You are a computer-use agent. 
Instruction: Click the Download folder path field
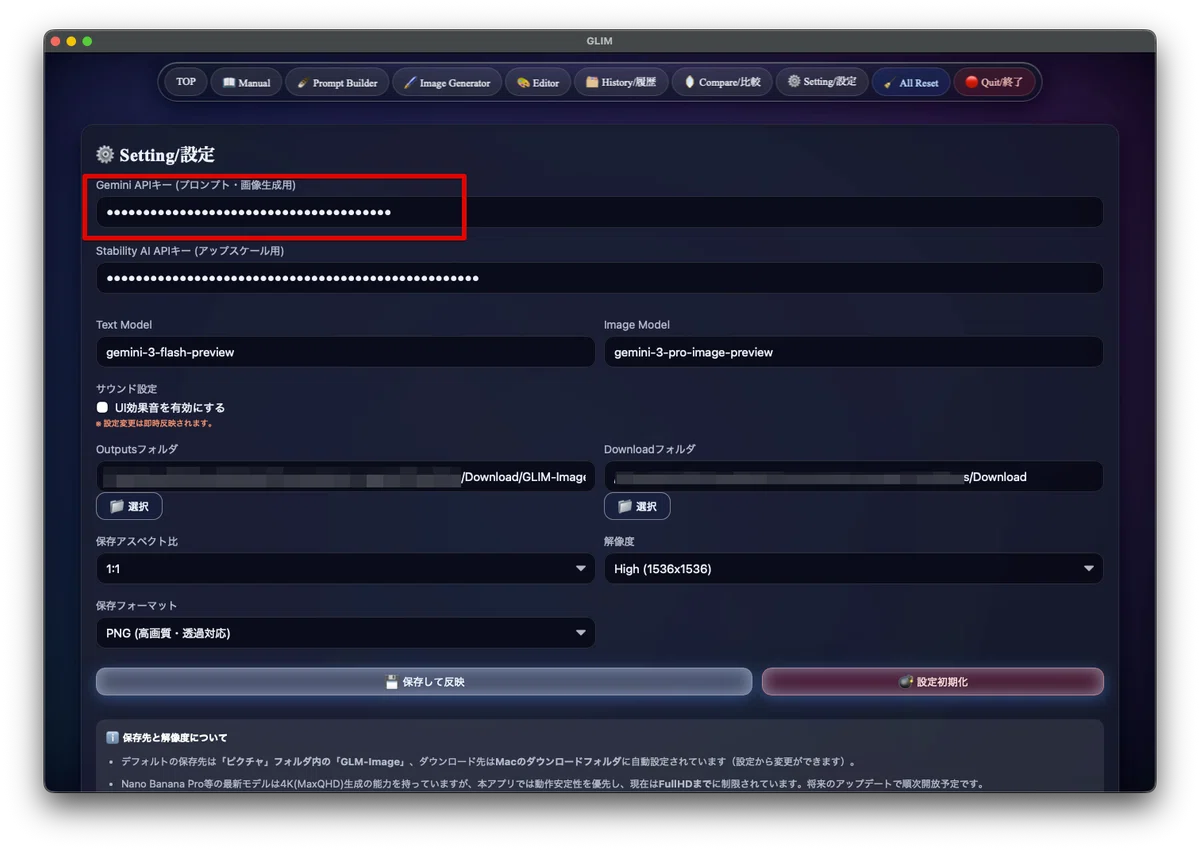pos(853,477)
